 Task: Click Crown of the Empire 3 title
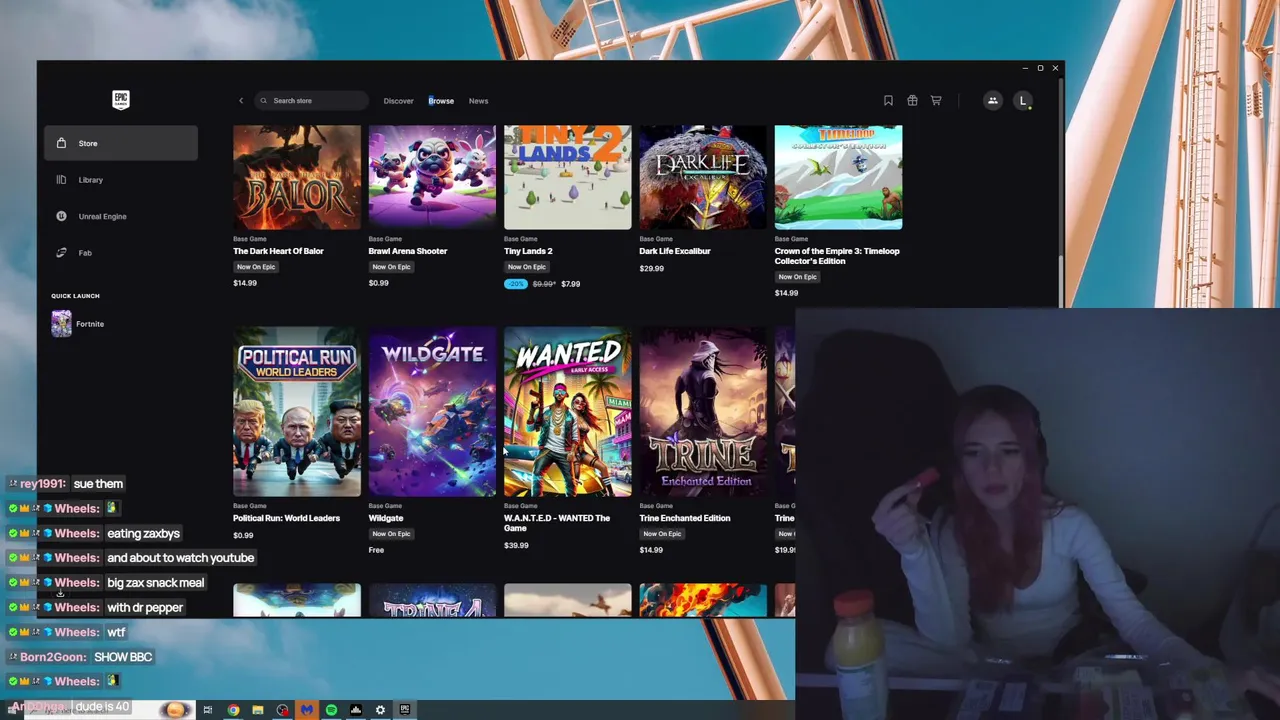point(837,256)
